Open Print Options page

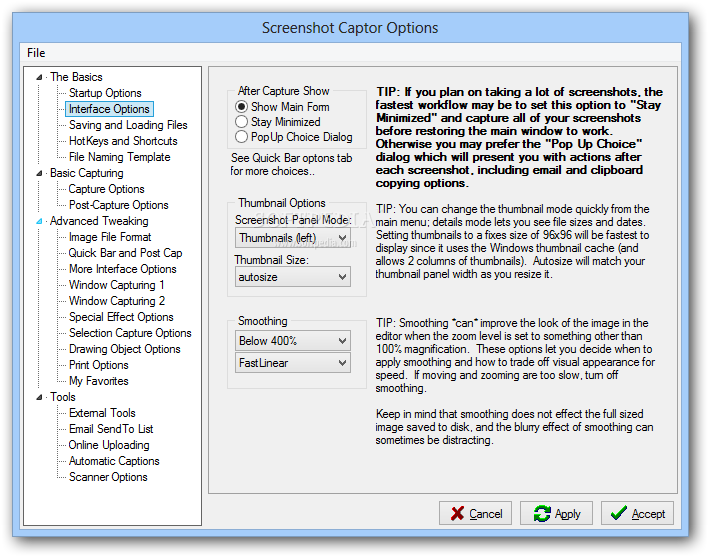tap(99, 365)
